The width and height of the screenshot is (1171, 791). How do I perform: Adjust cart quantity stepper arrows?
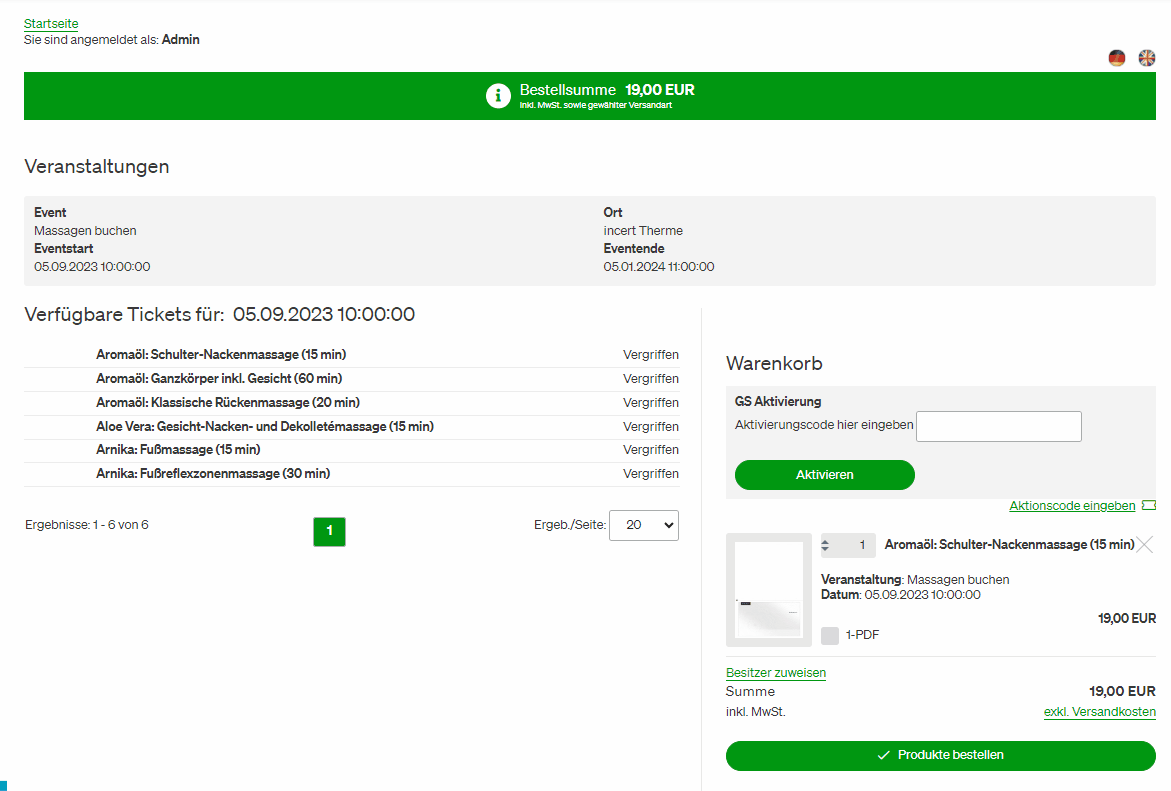tap(825, 545)
